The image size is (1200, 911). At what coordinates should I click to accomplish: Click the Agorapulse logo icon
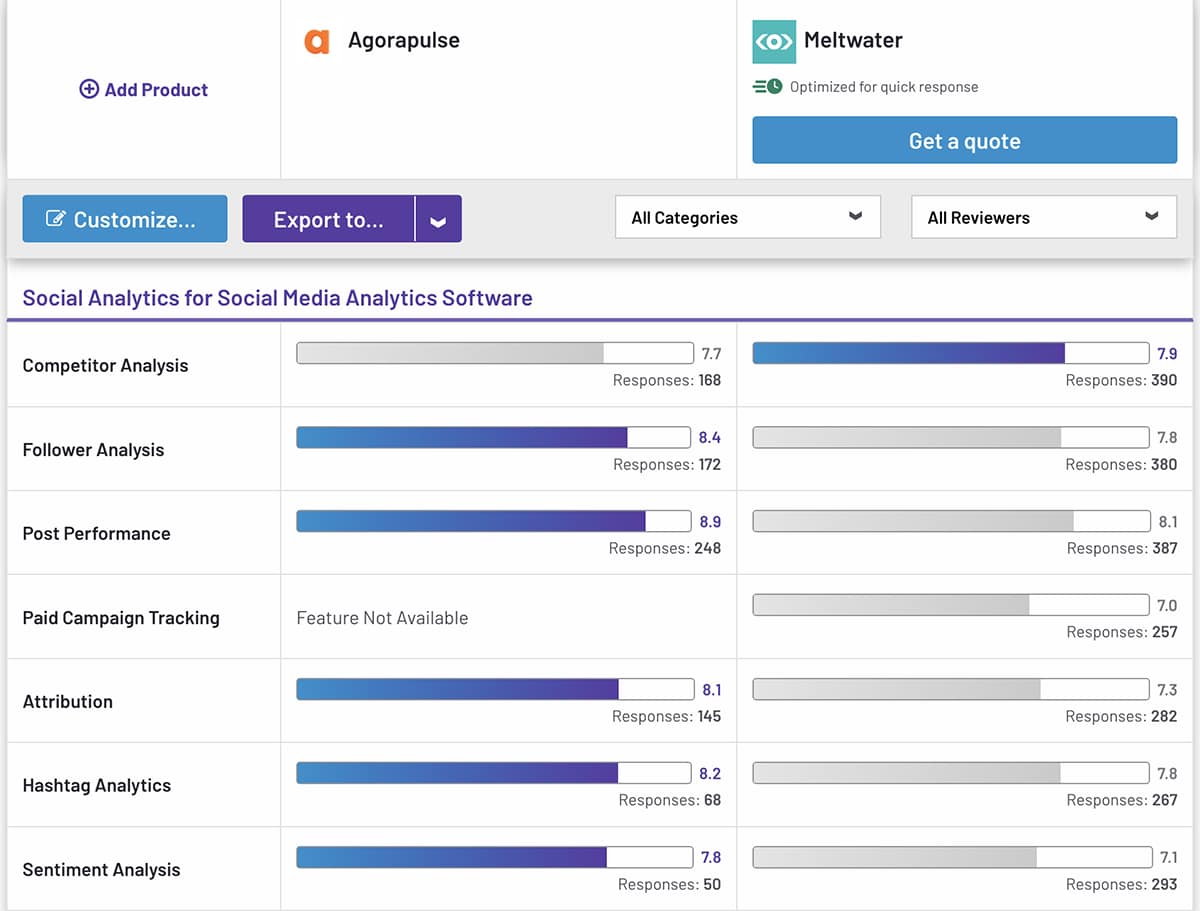pyautogui.click(x=316, y=41)
